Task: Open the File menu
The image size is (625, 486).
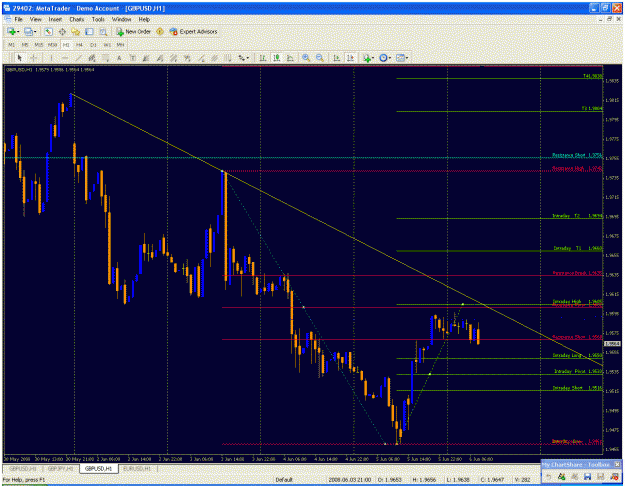Action: (18, 19)
